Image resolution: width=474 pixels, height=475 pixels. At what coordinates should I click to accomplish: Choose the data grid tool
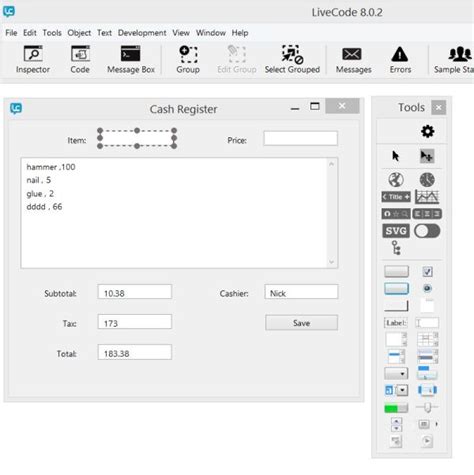click(428, 356)
